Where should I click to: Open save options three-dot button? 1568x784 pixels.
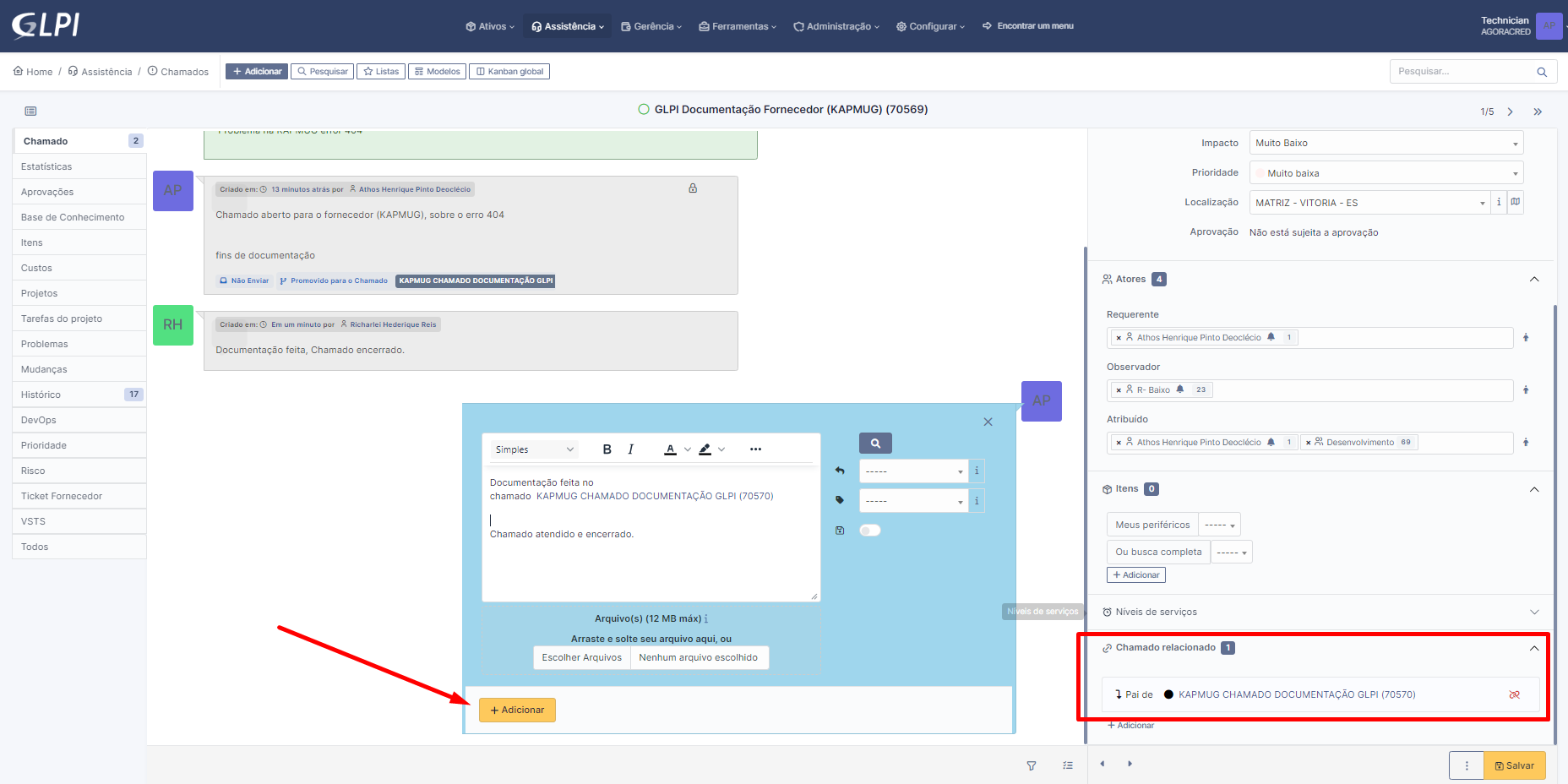1467,765
